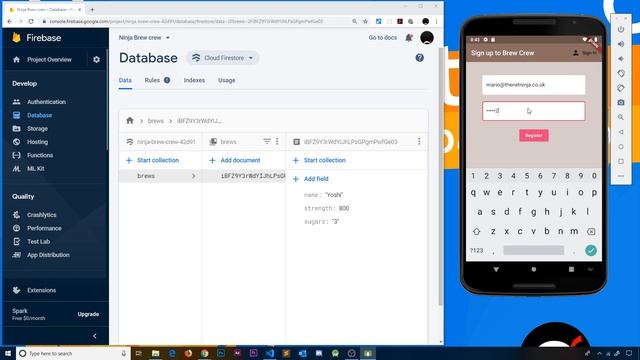
Task: Select brews breadcrumb link
Action: [156, 121]
